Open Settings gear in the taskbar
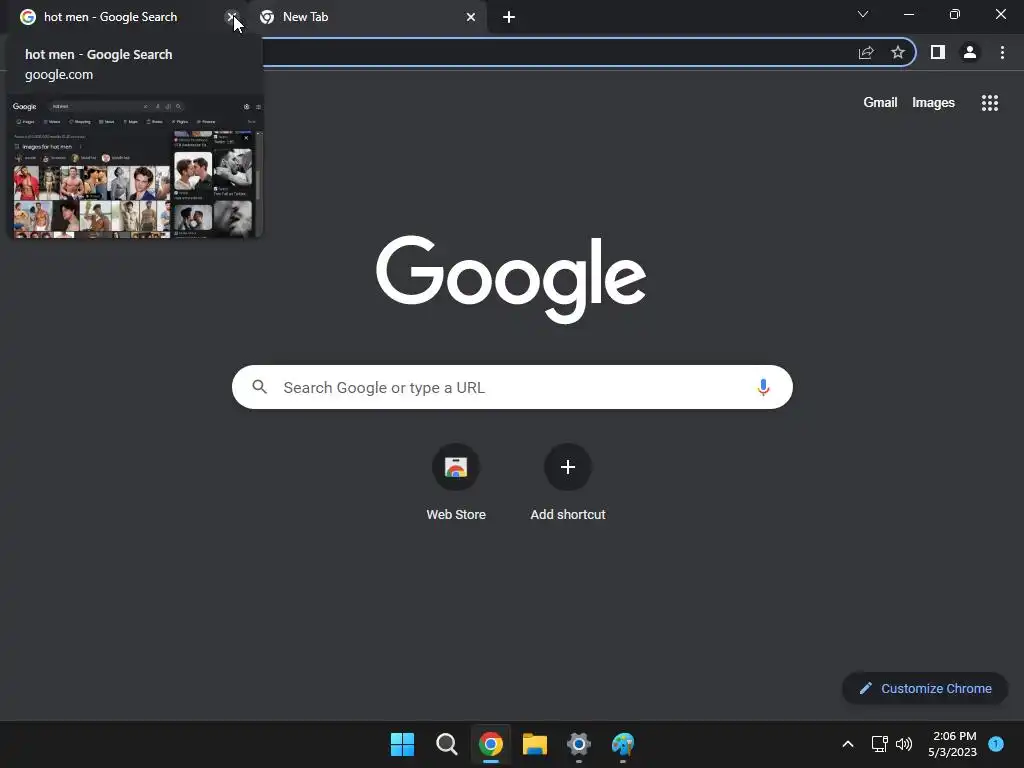Viewport: 1024px width, 768px height. pyautogui.click(x=579, y=744)
